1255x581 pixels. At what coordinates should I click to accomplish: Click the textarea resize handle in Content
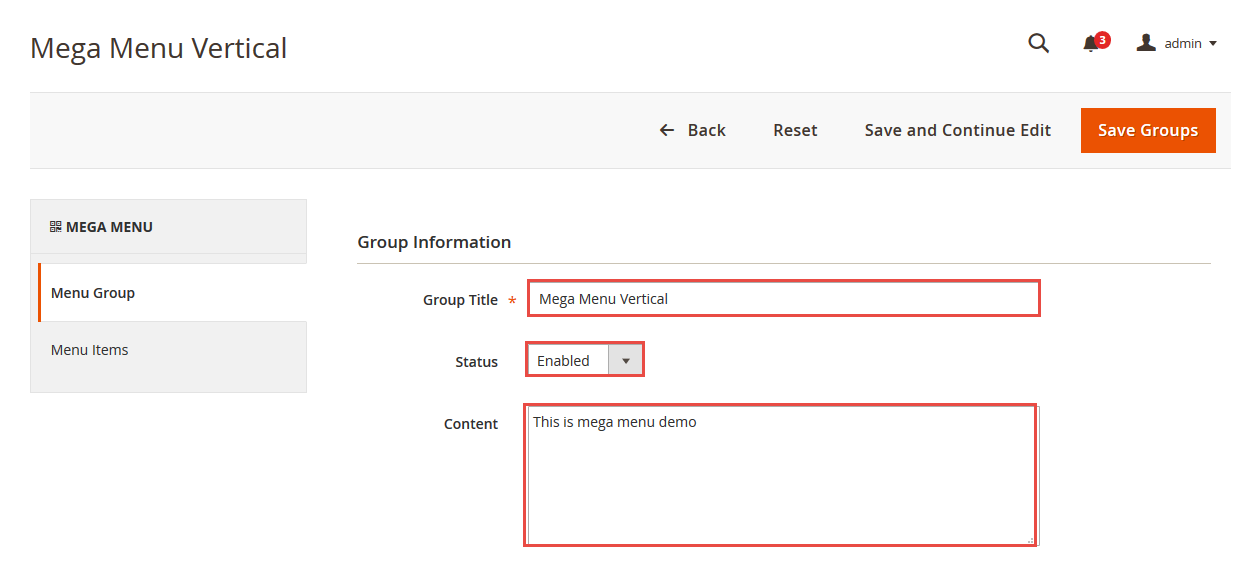coord(1031,539)
